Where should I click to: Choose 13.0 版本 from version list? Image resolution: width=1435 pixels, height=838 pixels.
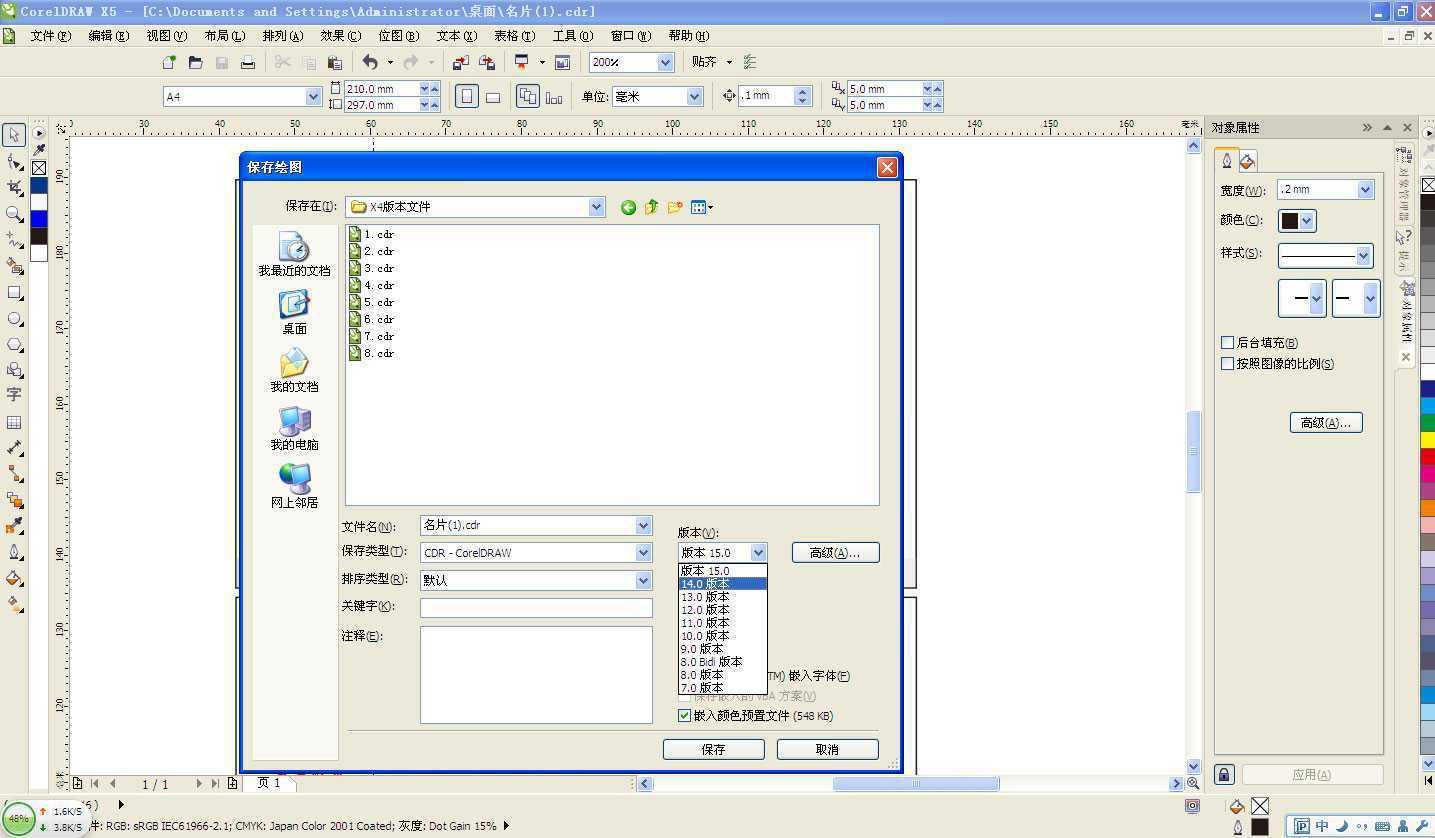coord(722,597)
